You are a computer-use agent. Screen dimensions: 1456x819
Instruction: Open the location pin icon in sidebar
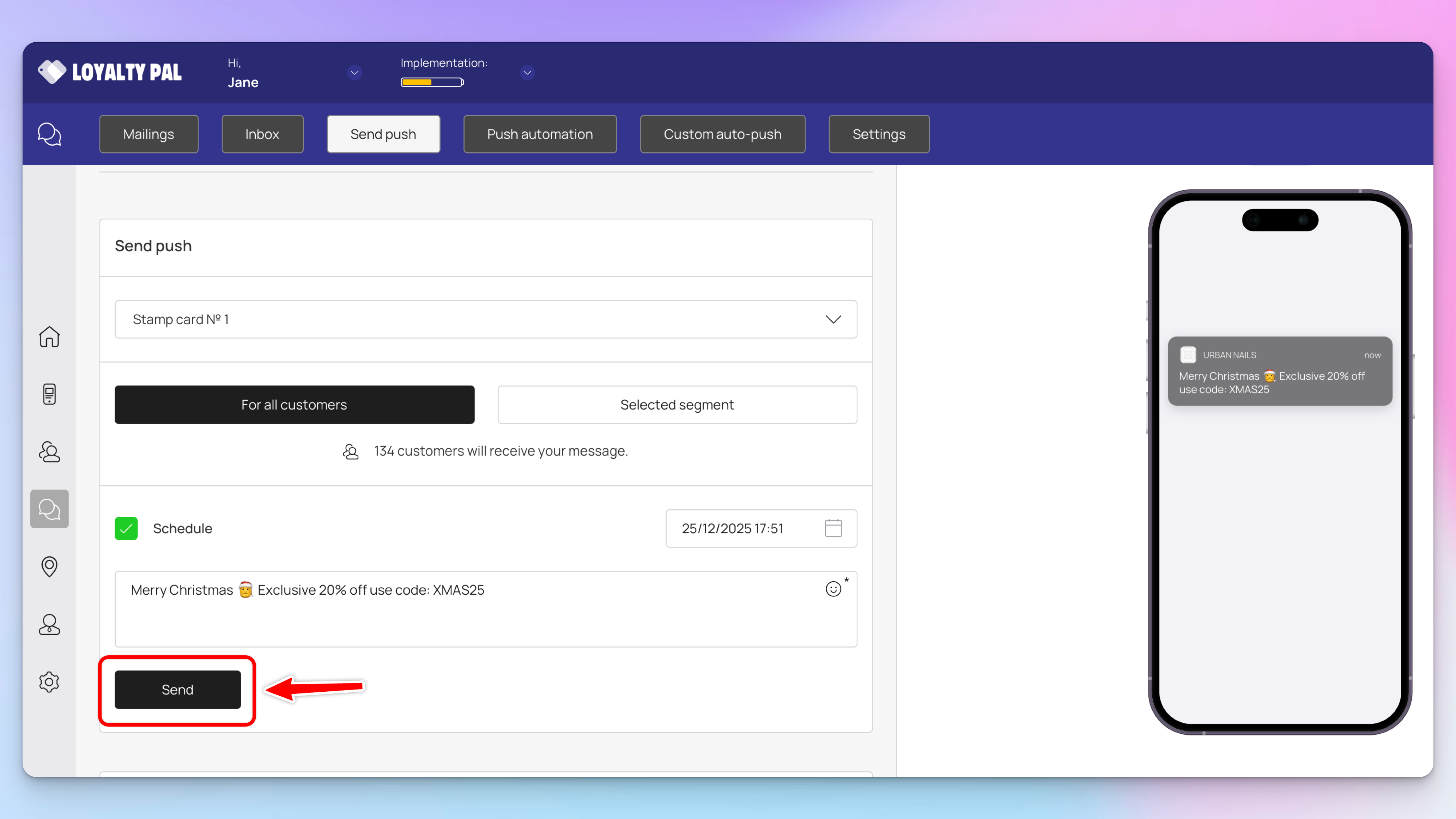pyautogui.click(x=49, y=566)
